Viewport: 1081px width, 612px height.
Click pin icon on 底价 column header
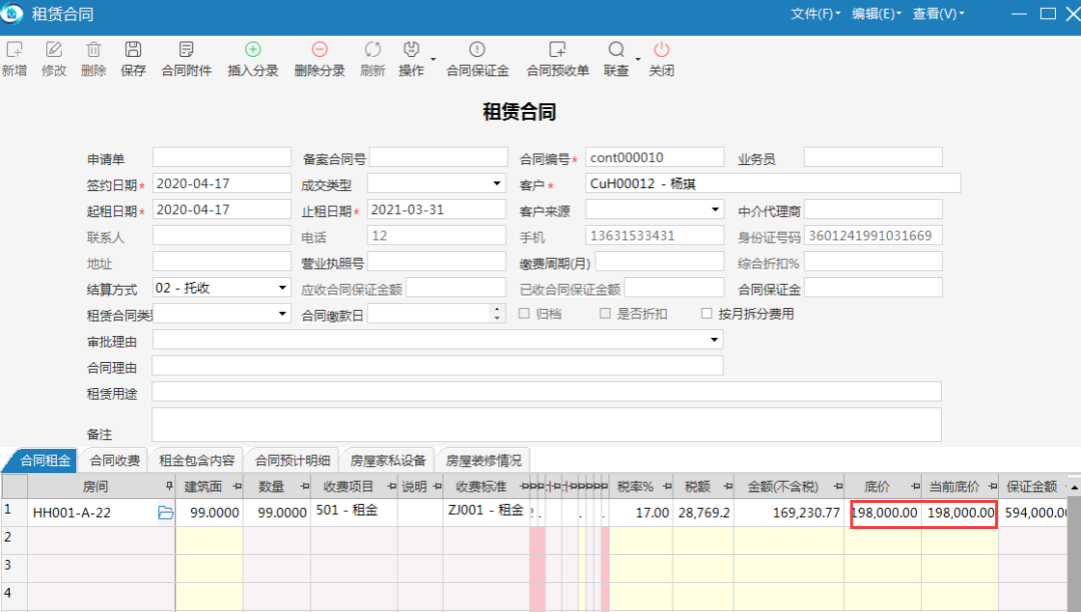915,487
